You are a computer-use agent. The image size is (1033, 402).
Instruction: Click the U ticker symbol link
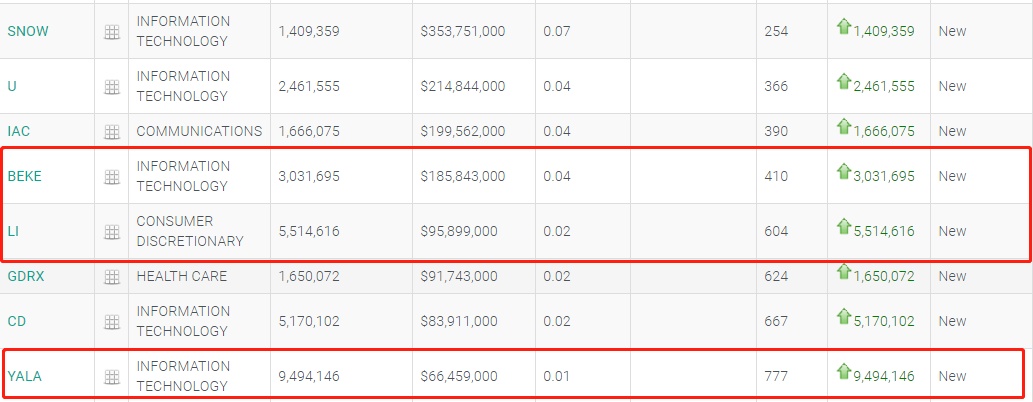coord(12,86)
